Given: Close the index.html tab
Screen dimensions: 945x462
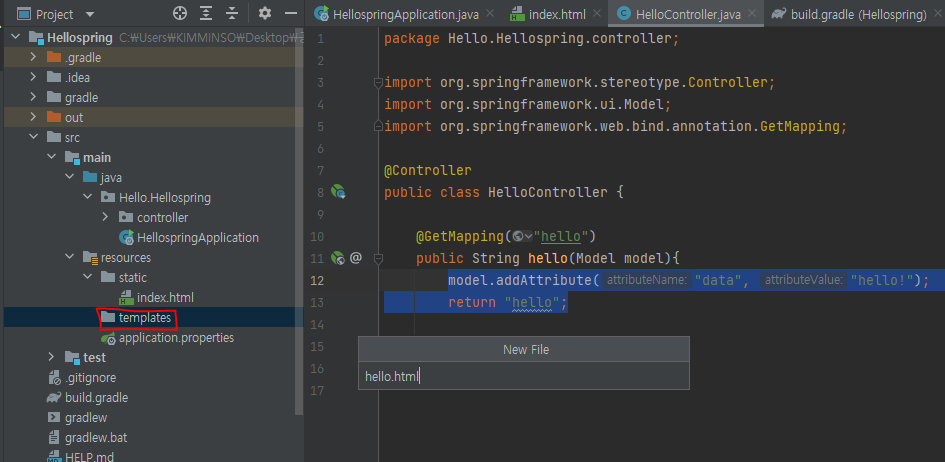Looking at the screenshot, I should click(597, 14).
